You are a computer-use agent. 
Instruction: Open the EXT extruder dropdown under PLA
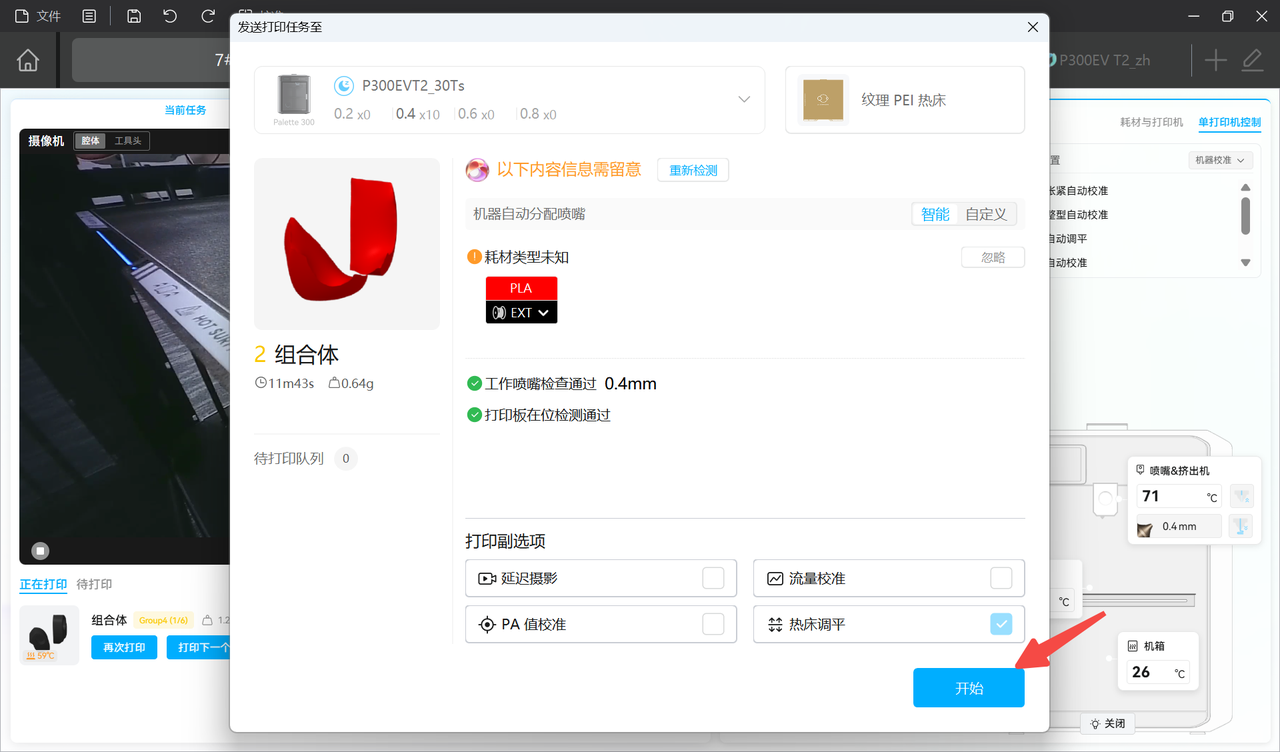[x=522, y=312]
